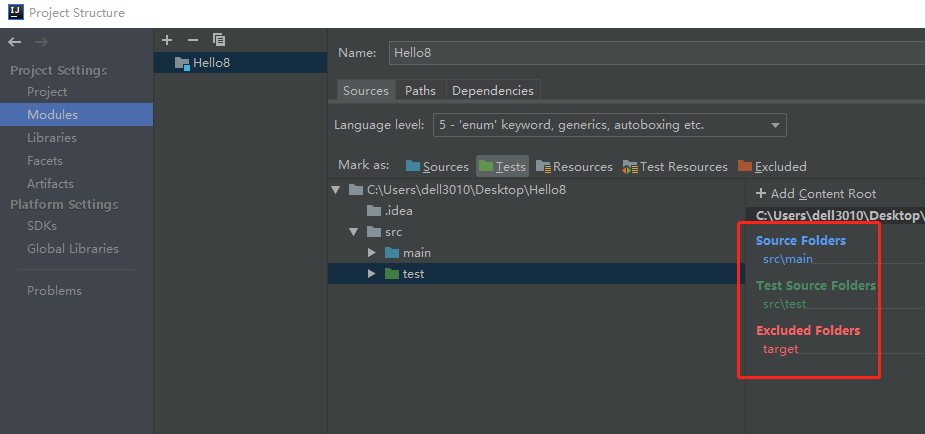Open Libraries in Project Settings
Screen dimensions: 925x434
[x=52, y=138]
